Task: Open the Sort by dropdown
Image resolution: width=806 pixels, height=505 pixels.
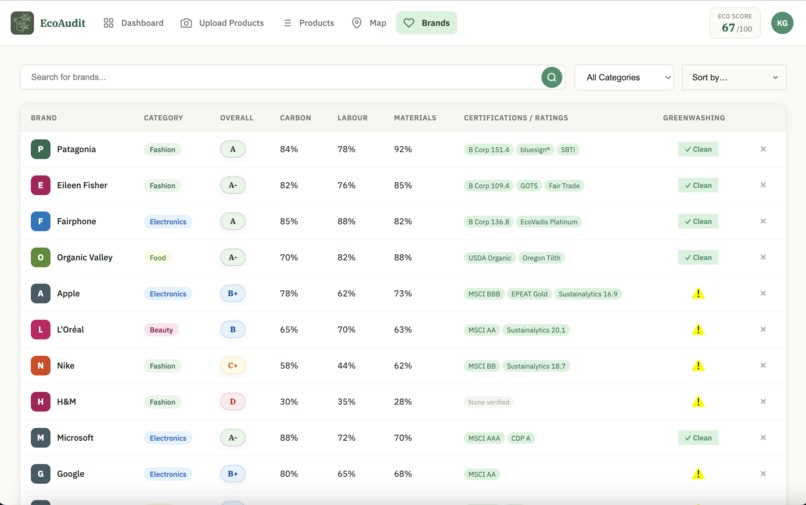Action: click(734, 77)
